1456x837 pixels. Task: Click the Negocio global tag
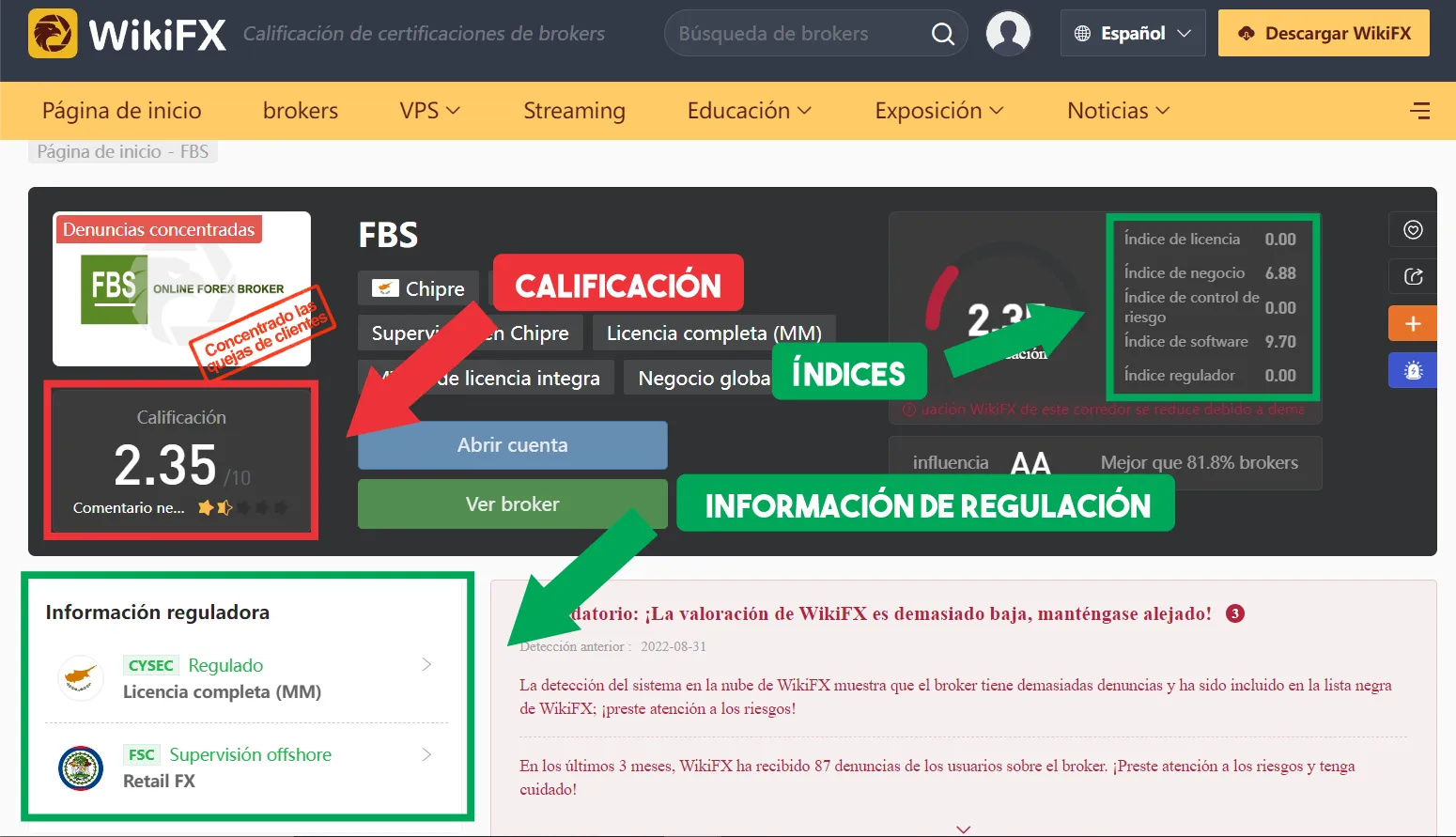(x=704, y=378)
